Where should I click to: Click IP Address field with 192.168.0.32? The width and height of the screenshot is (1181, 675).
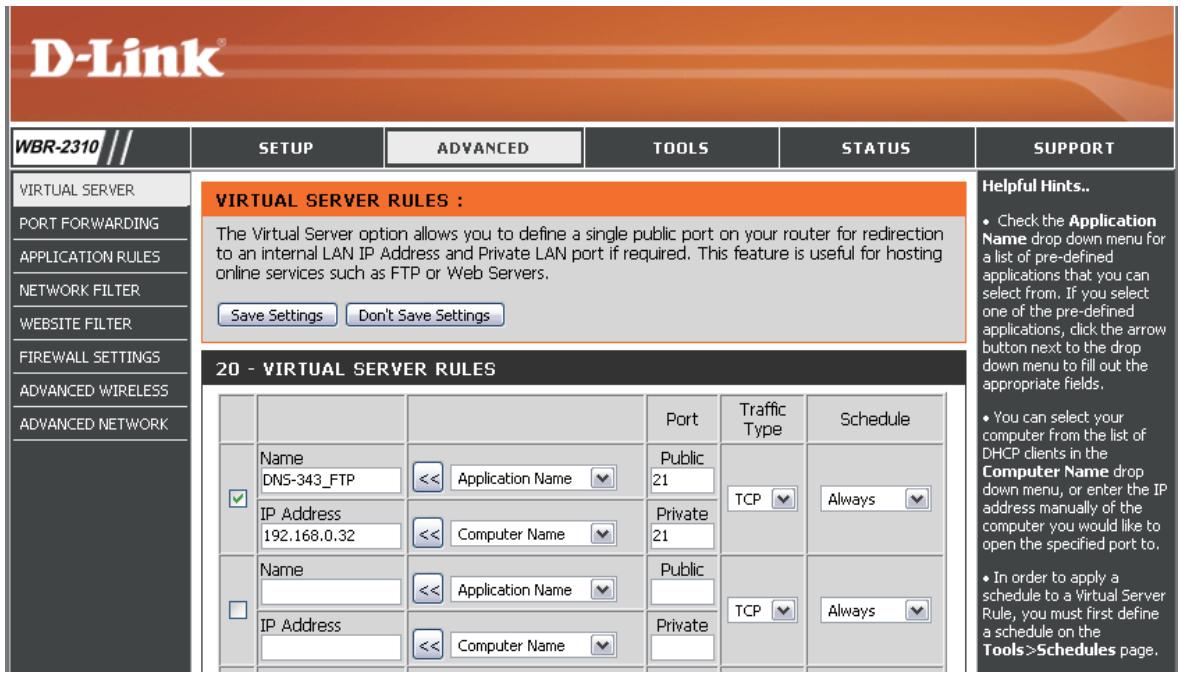point(331,536)
